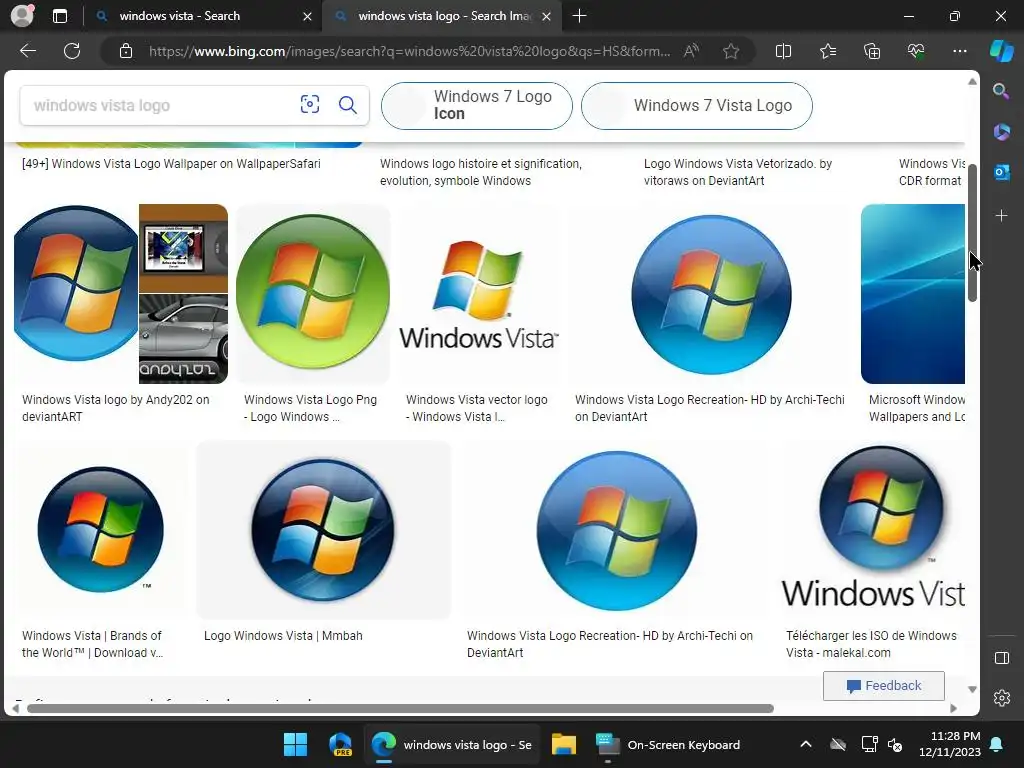Open the 'Windows Vista' wordmark logo thumbnail
This screenshot has width=1024, height=768.
479,294
